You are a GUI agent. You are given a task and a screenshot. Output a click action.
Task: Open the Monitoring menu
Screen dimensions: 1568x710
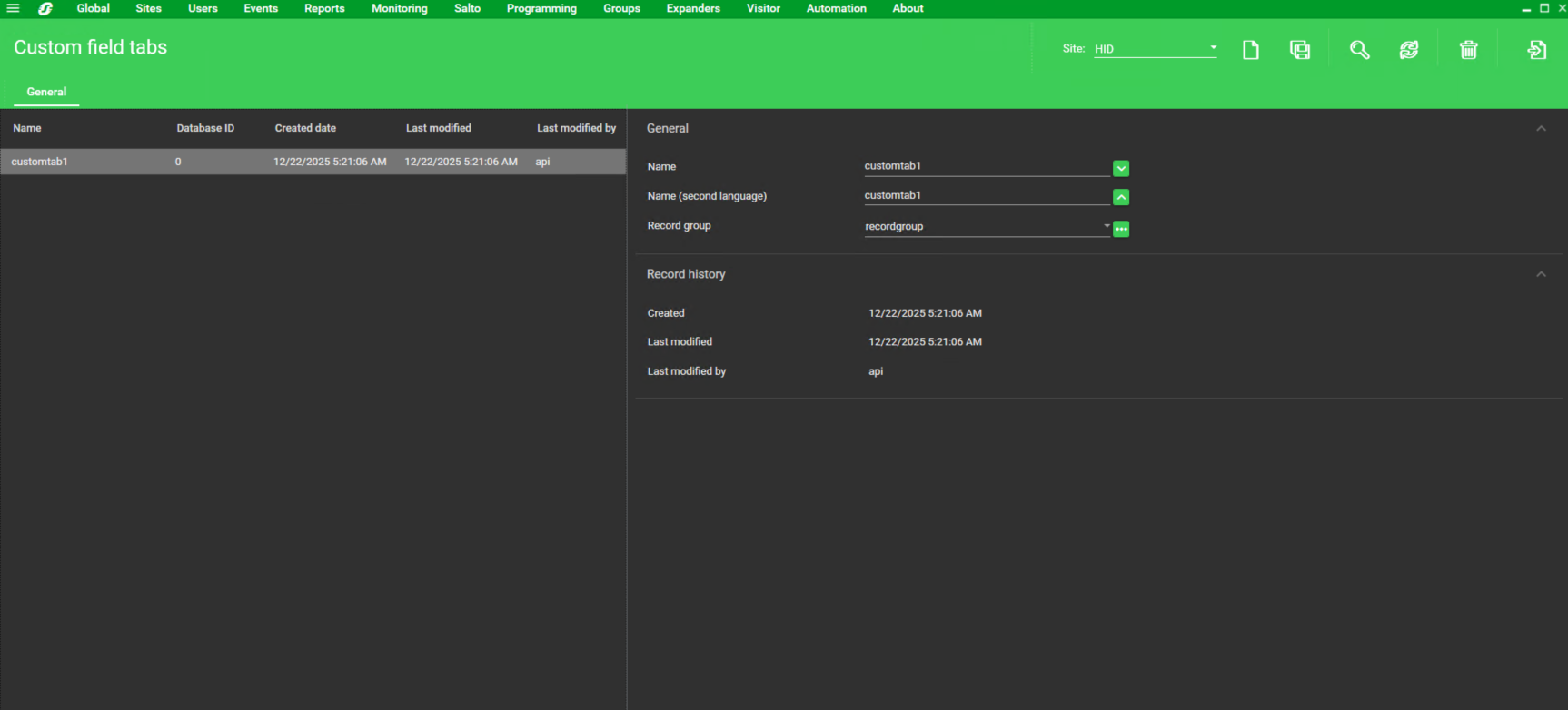point(400,8)
